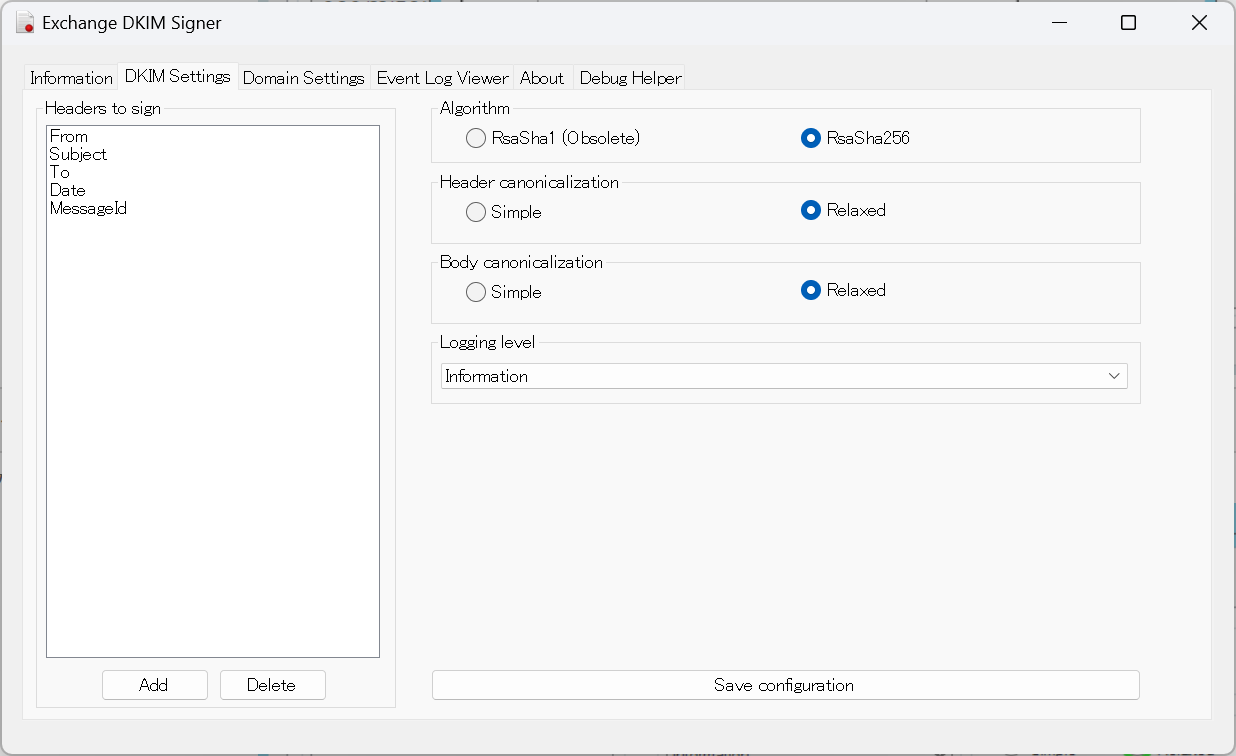Maximize the Exchange DKIM Signer window
This screenshot has width=1236, height=756.
tap(1128, 23)
